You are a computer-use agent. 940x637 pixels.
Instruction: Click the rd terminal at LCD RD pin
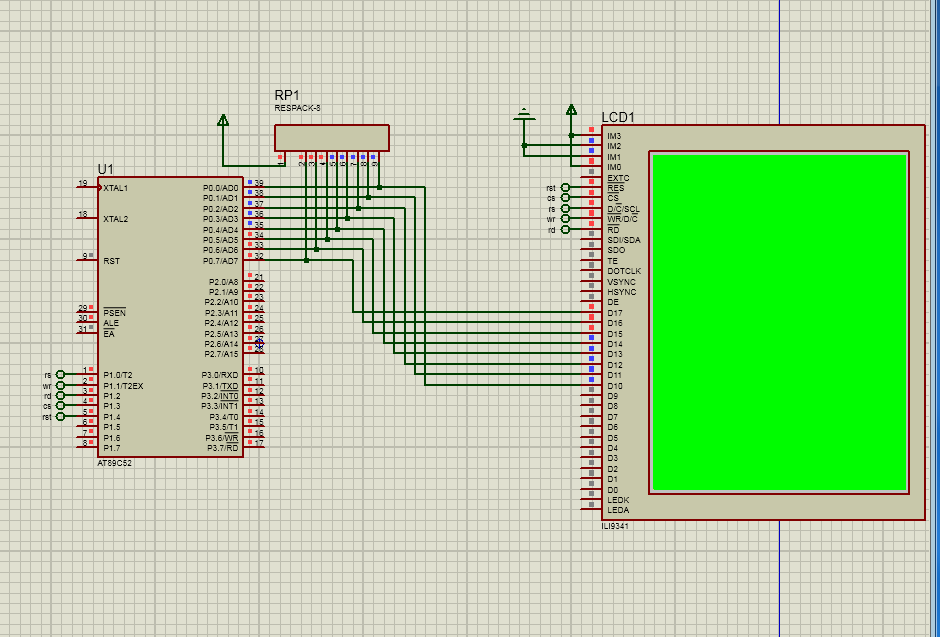(x=565, y=230)
